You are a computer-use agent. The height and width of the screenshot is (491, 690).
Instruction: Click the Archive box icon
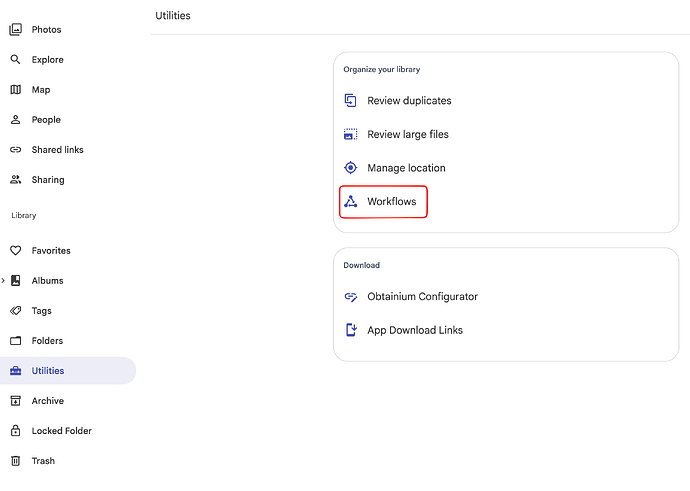pos(15,400)
